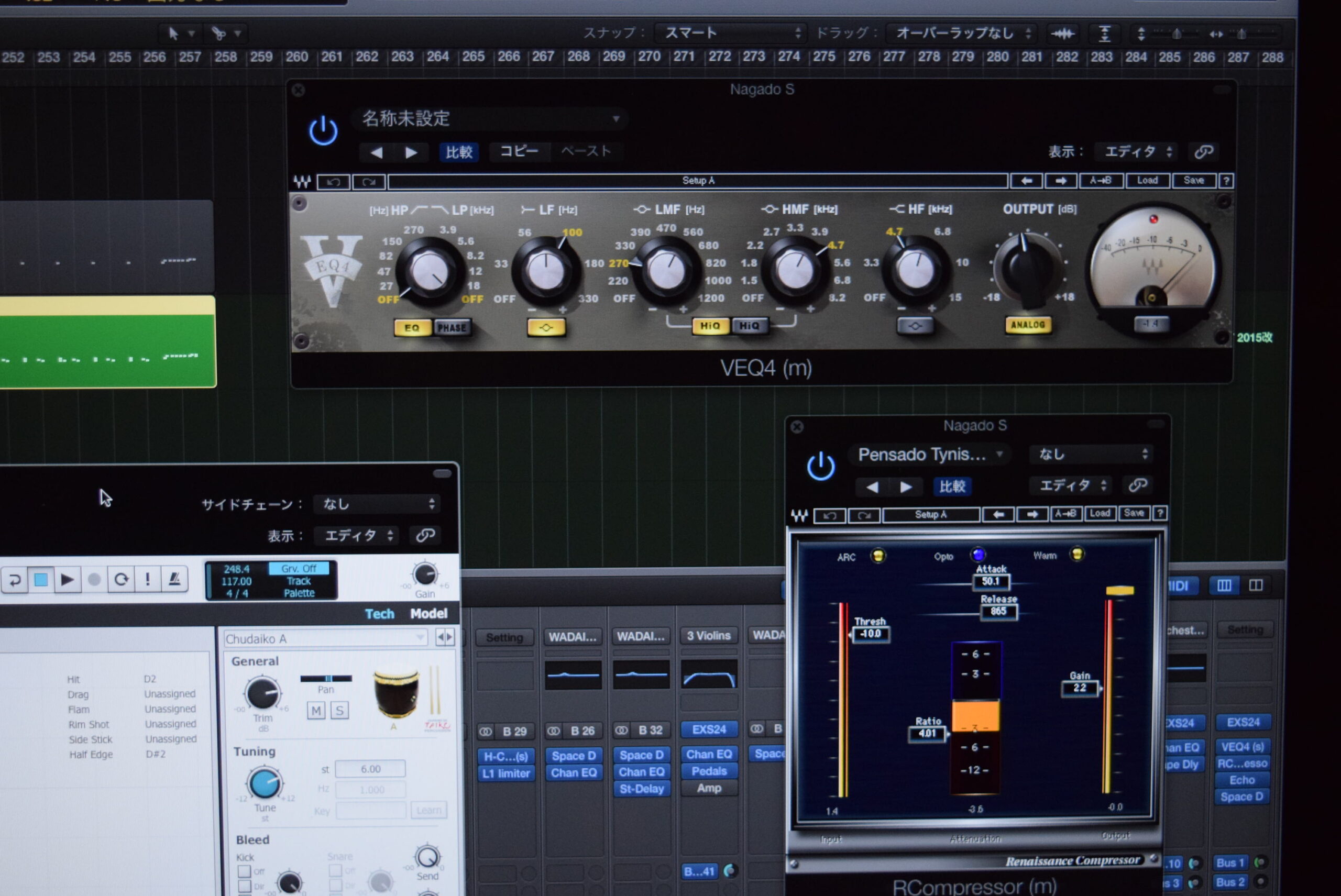1341x896 pixels.
Task: Click 3 Violins channel setting button
Action: (709, 636)
